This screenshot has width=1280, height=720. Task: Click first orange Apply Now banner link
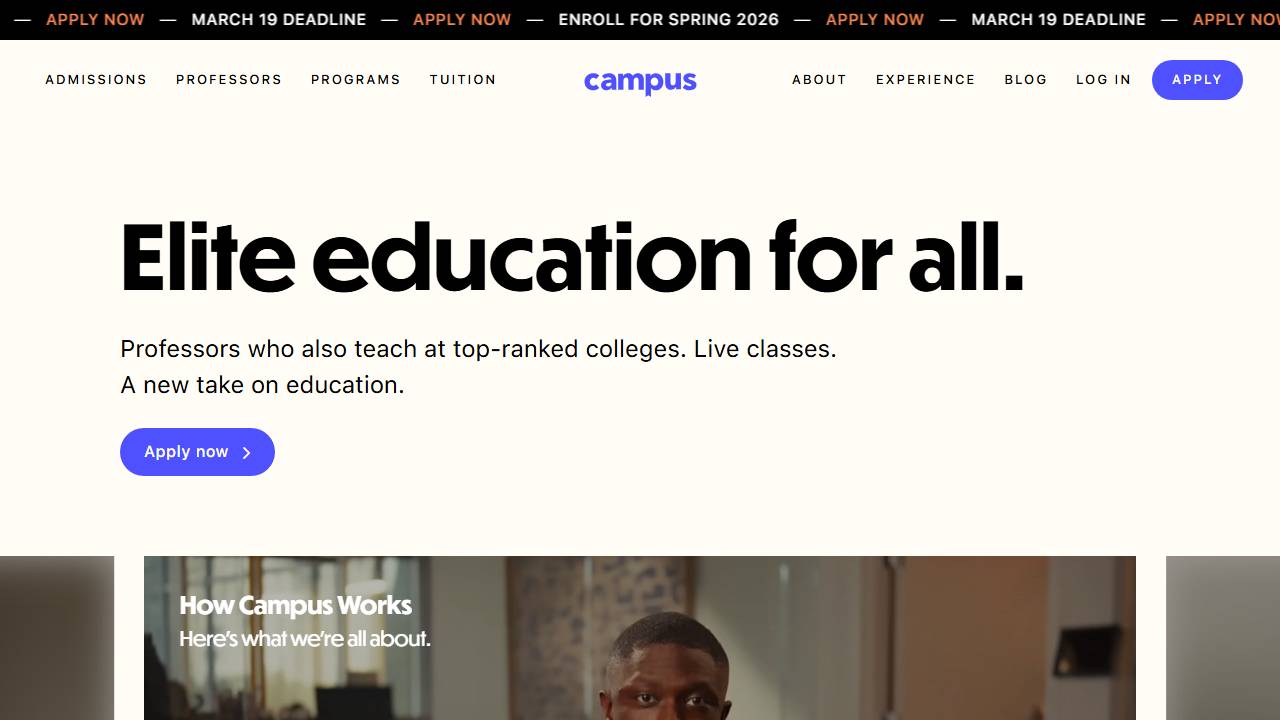pos(95,20)
